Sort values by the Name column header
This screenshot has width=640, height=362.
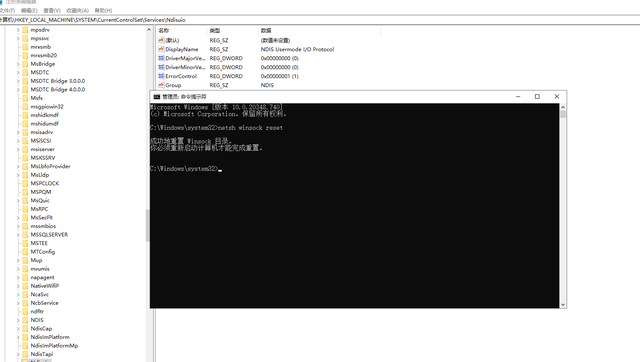pyautogui.click(x=182, y=31)
